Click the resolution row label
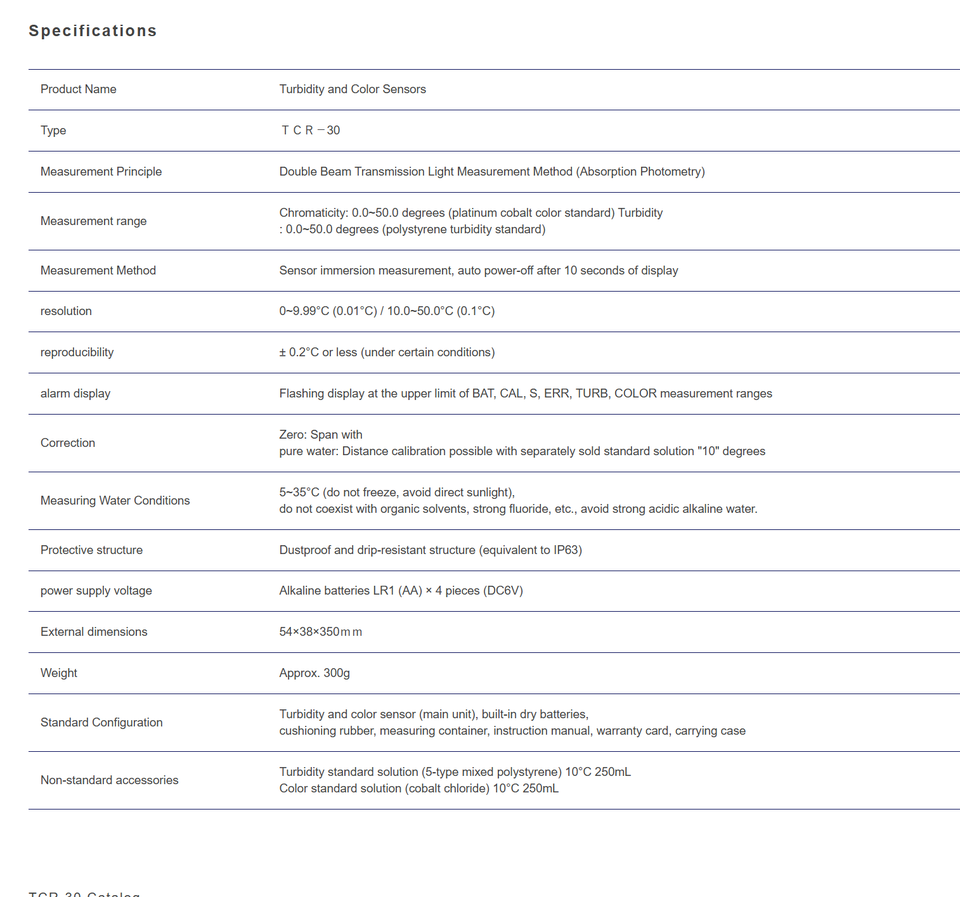This screenshot has width=960, height=897. 66,311
